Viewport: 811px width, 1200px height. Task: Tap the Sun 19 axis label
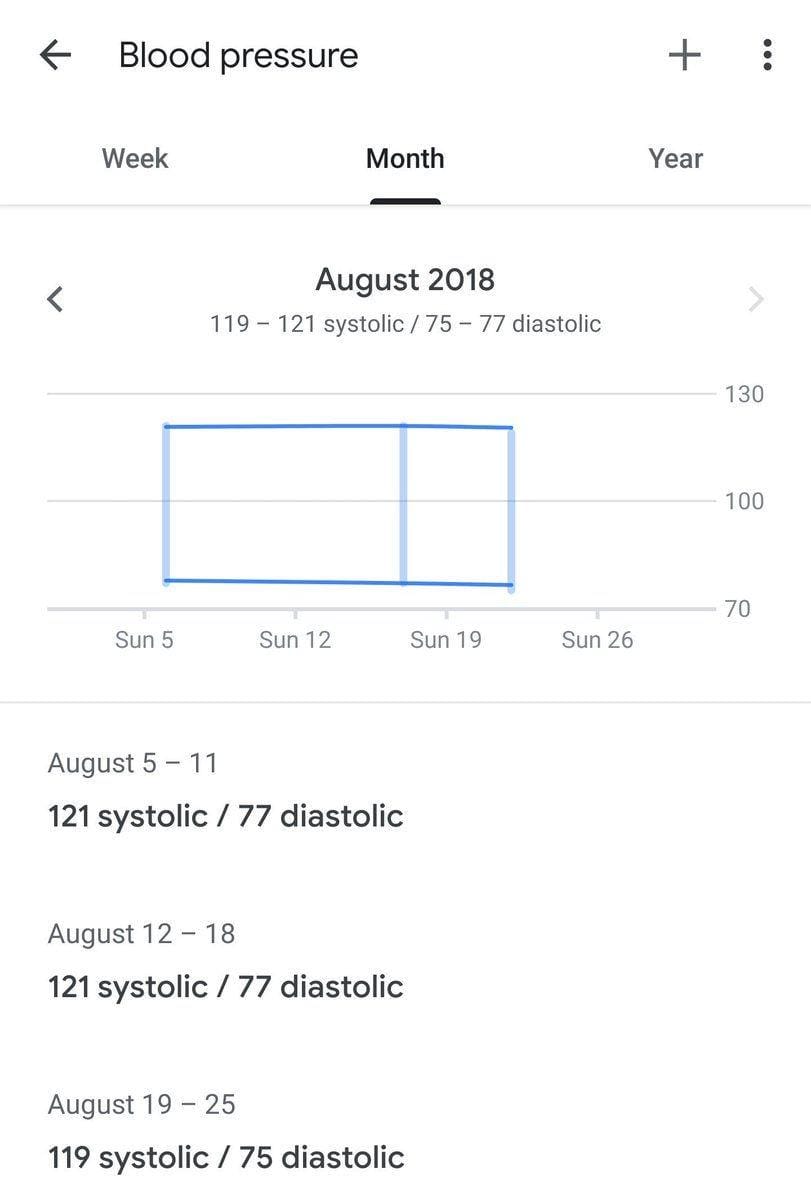[x=446, y=640]
